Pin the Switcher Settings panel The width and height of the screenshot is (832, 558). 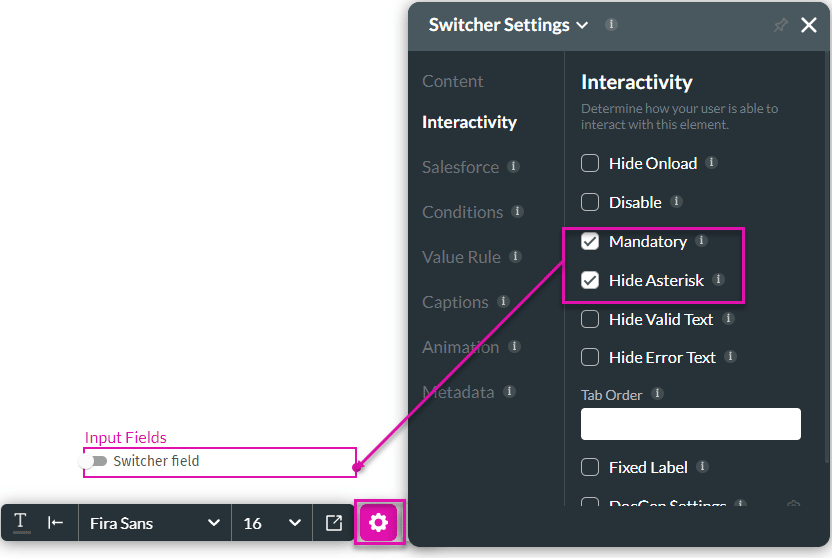pyautogui.click(x=781, y=26)
